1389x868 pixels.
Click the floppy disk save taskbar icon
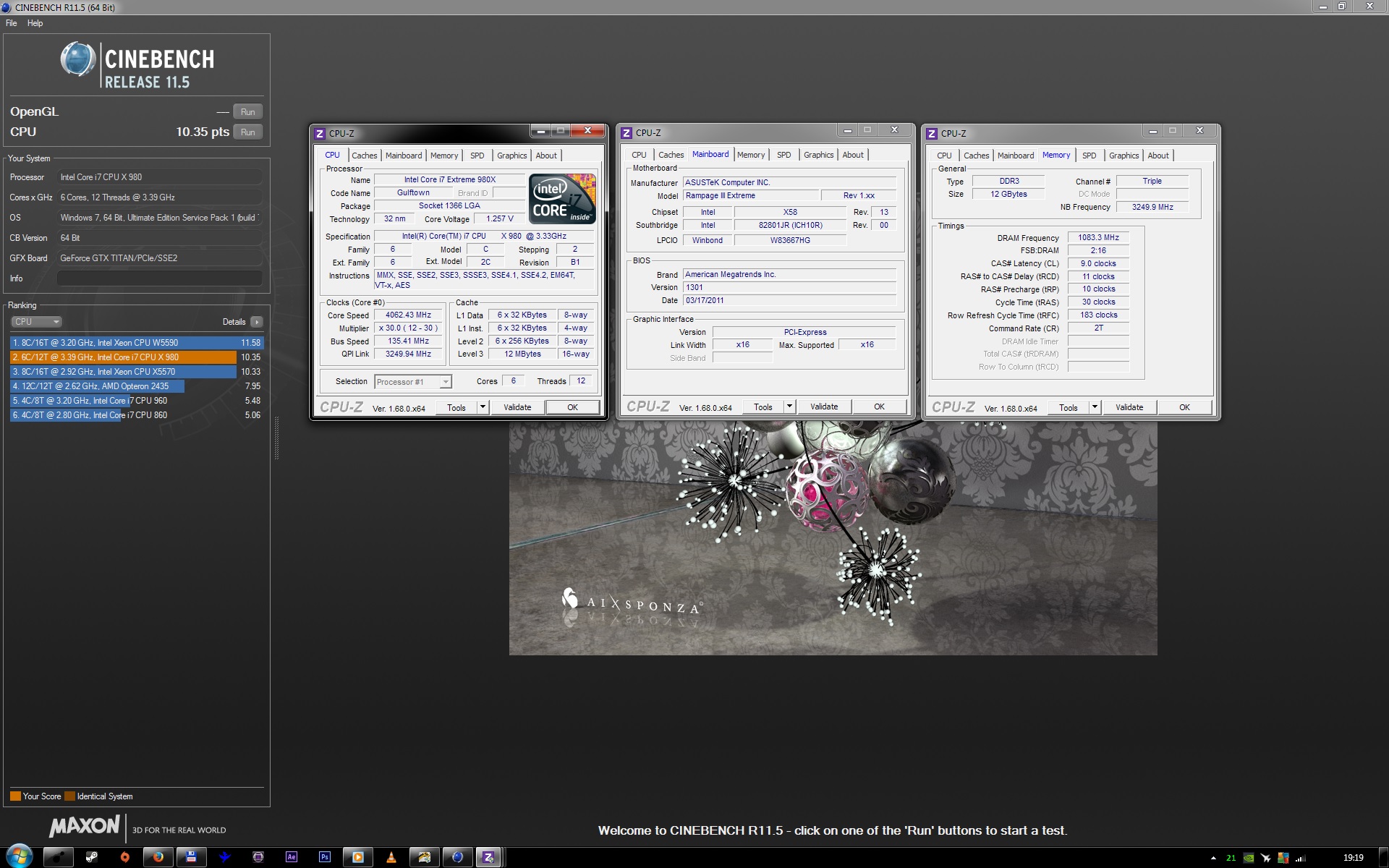coord(192,857)
